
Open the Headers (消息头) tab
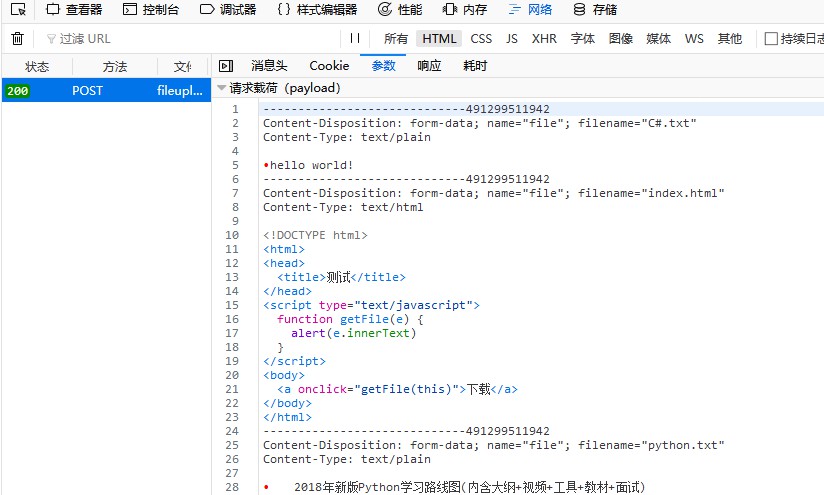click(269, 66)
